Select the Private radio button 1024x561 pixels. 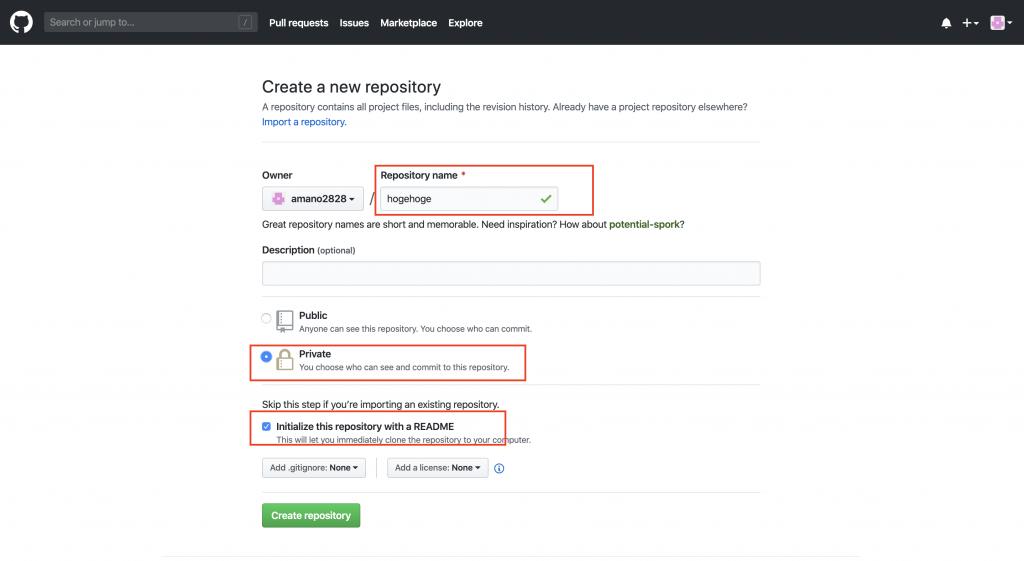click(x=266, y=357)
